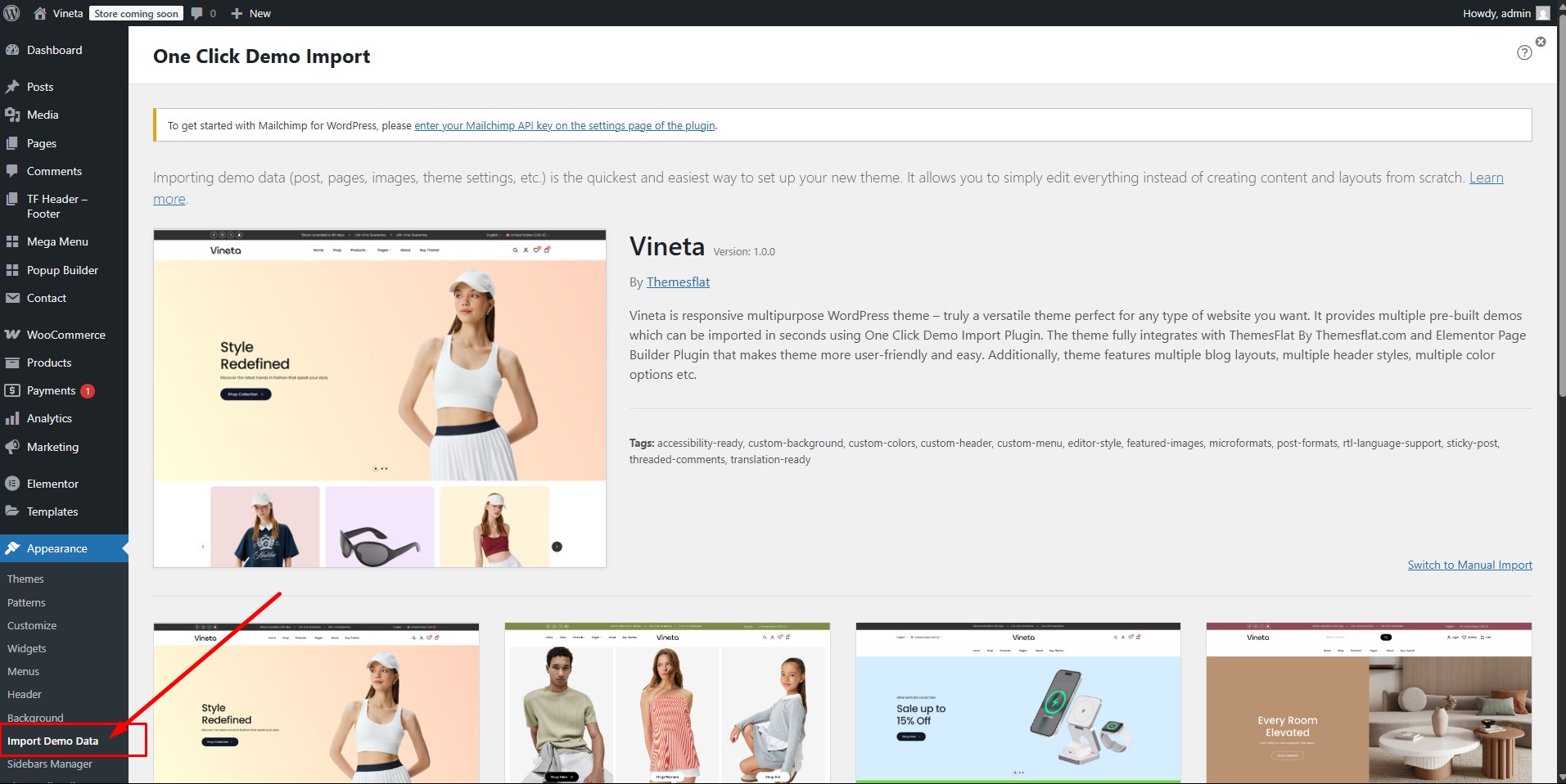Open the Vineta site home icon
This screenshot has width=1566, height=784.
pyautogui.click(x=39, y=13)
